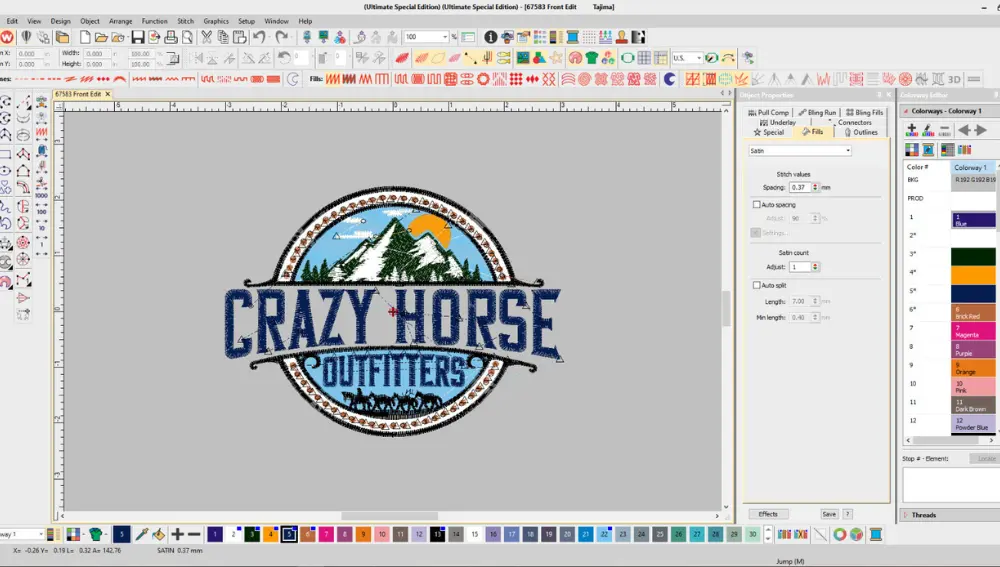
Task: Click the crescent moon icon in stitch toolbar
Action: (670, 79)
